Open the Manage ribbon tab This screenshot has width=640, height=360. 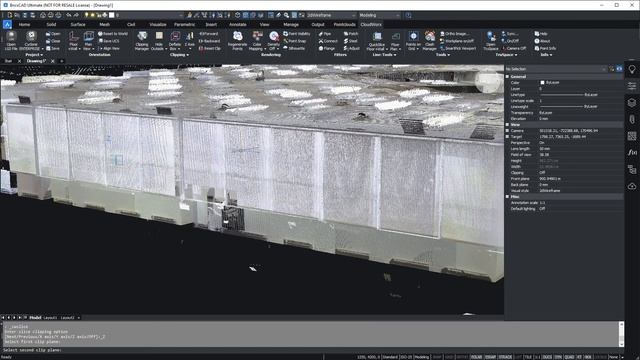pos(291,24)
